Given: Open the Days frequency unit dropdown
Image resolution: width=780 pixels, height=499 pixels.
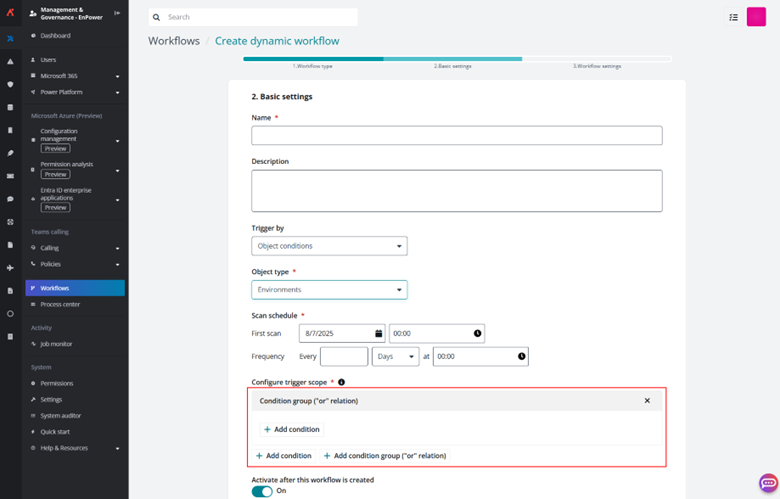Looking at the screenshot, I should [x=395, y=356].
